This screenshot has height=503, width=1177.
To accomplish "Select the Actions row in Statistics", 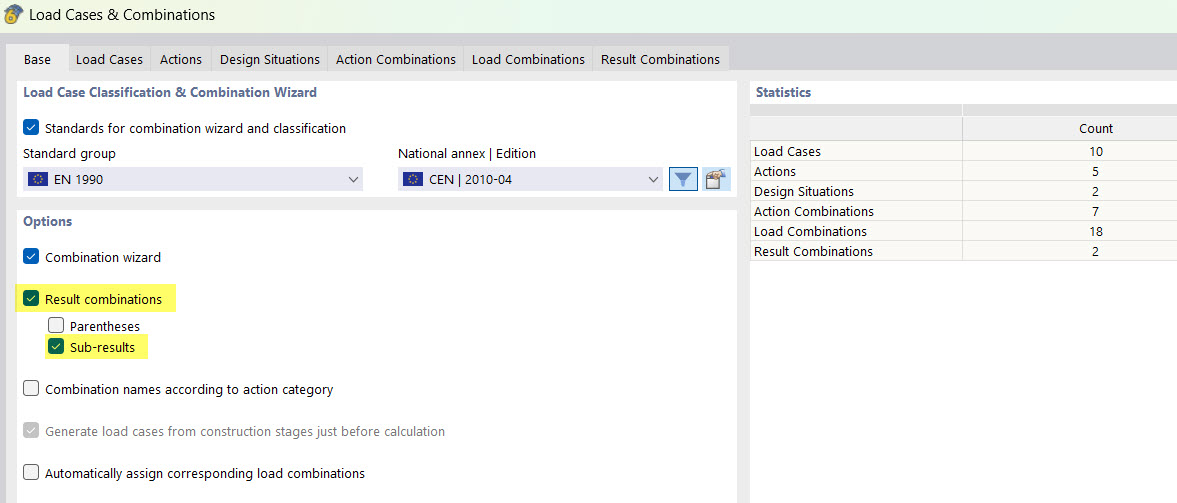I will click(963, 171).
